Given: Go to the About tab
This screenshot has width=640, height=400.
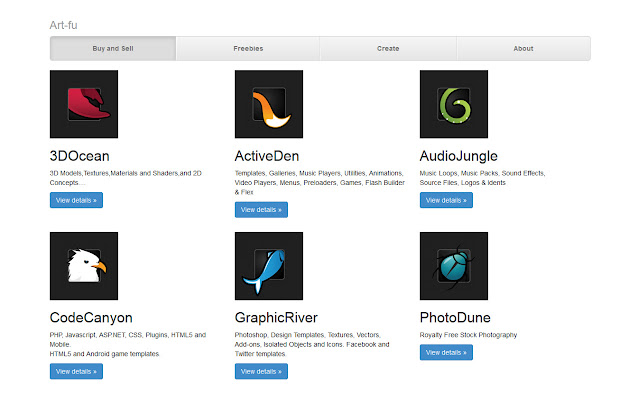Looking at the screenshot, I should [x=523, y=49].
